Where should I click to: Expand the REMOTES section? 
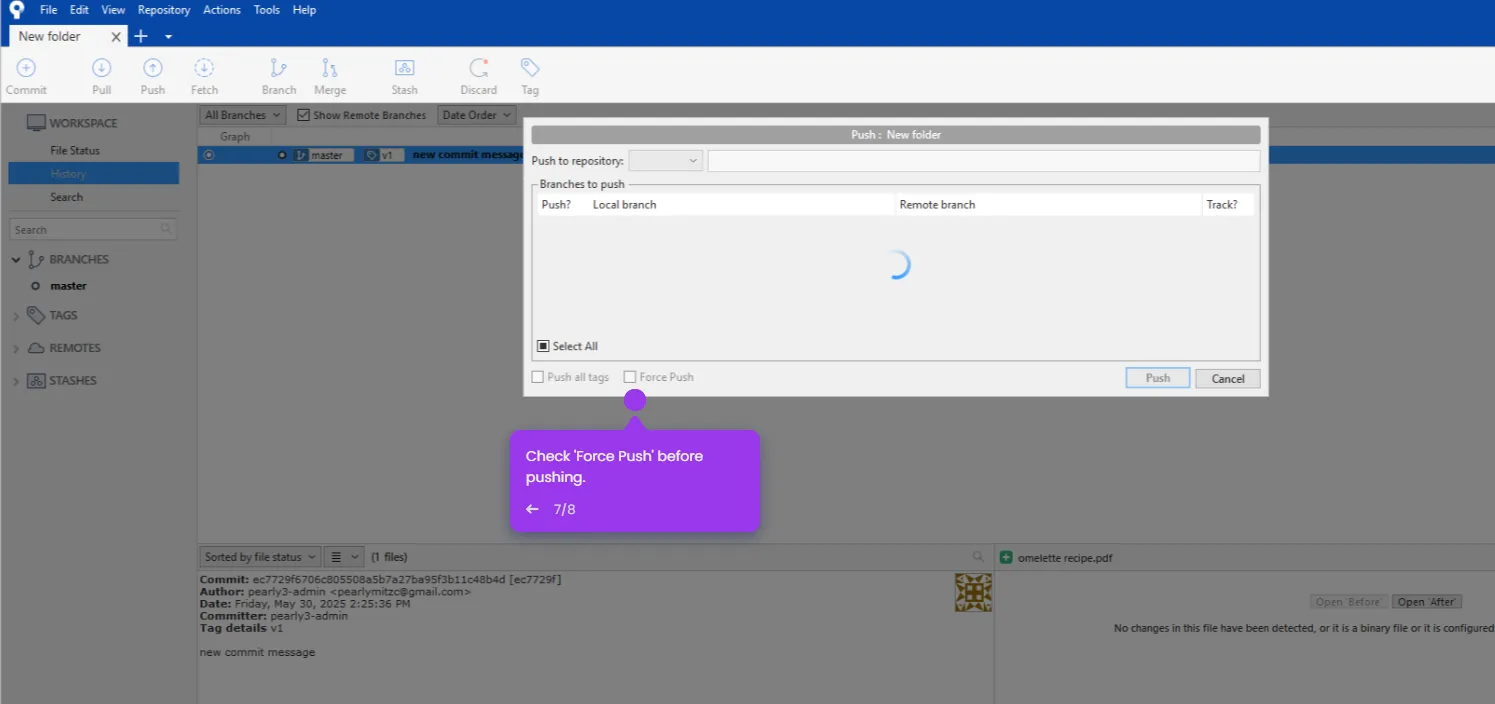[x=16, y=349]
